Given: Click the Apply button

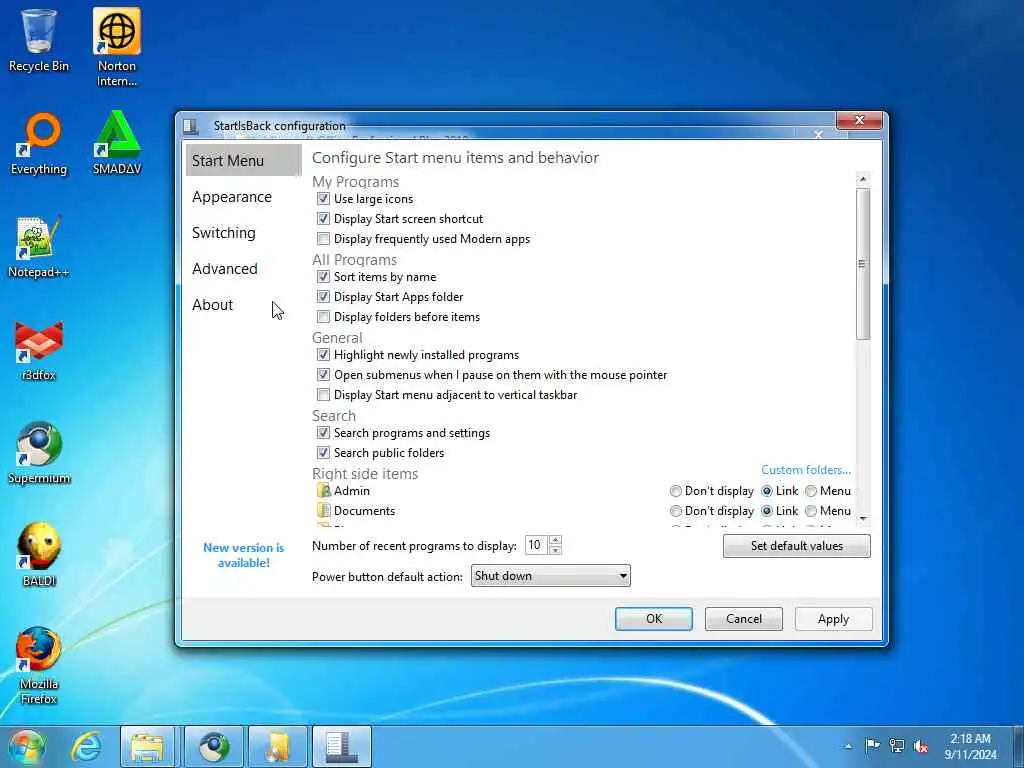Looking at the screenshot, I should 833,619.
